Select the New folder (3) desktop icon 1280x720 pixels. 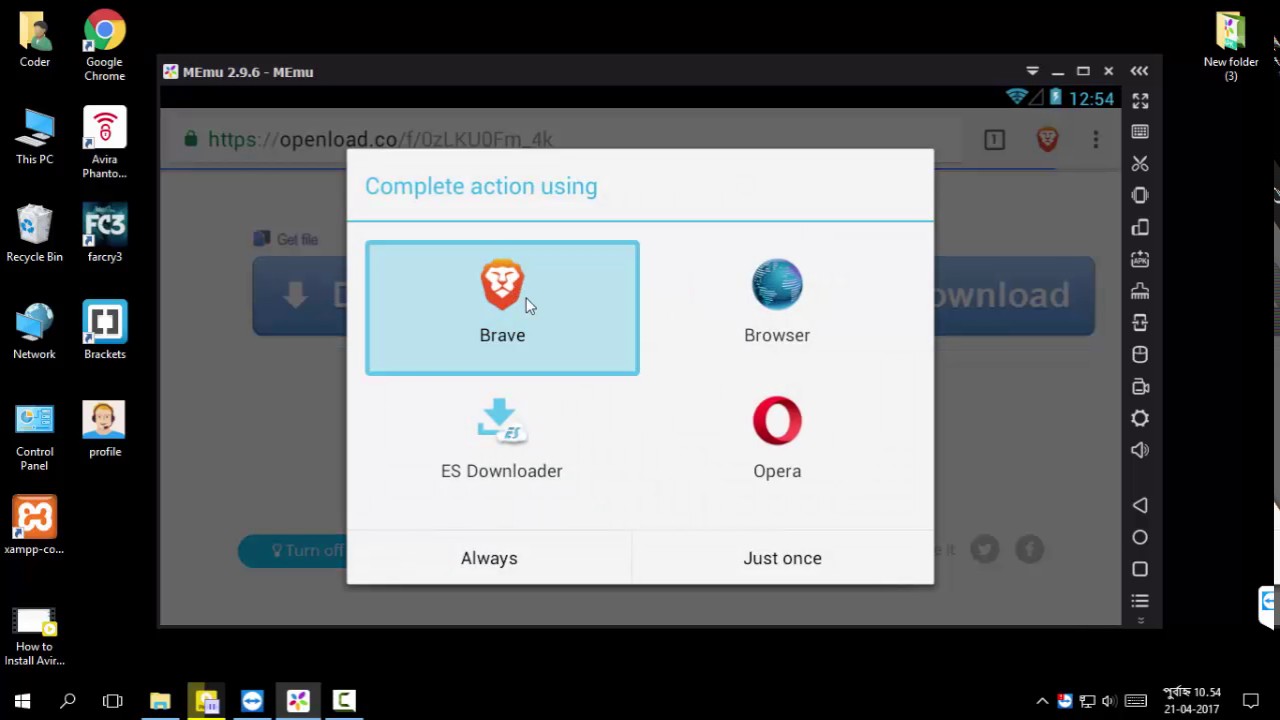coord(1231,45)
